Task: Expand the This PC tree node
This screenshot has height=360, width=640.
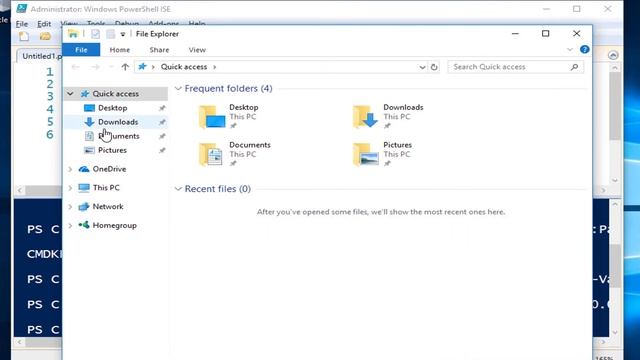Action: (70, 188)
